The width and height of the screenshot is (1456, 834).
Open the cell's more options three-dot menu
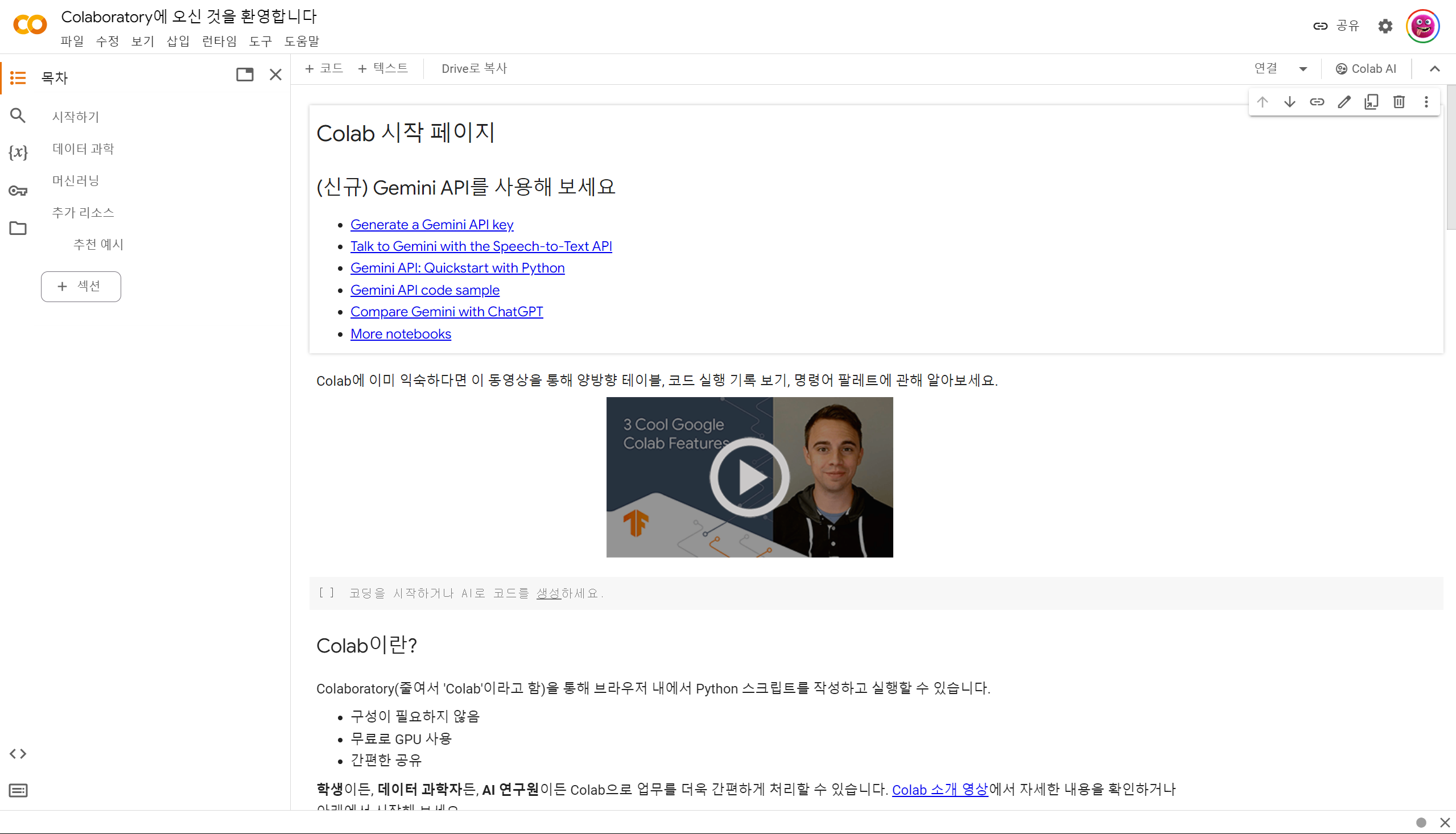coord(1426,102)
